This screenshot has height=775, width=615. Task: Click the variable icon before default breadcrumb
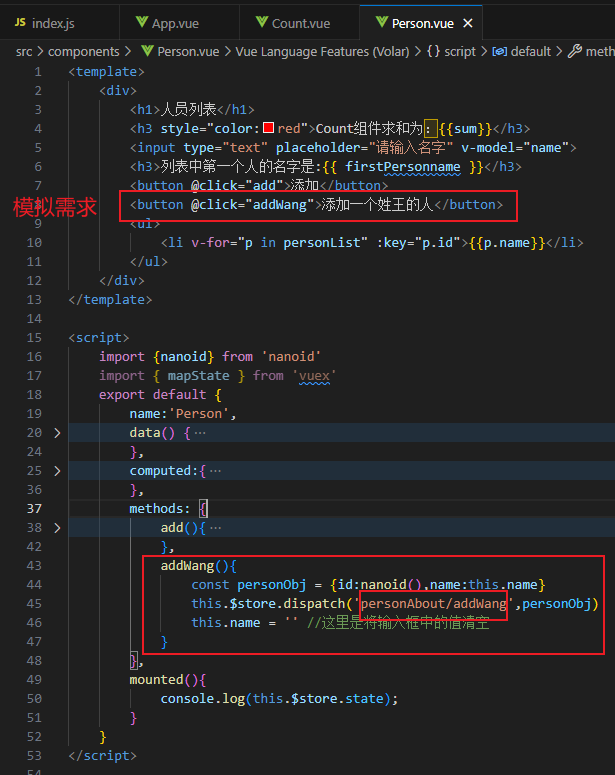(x=500, y=51)
